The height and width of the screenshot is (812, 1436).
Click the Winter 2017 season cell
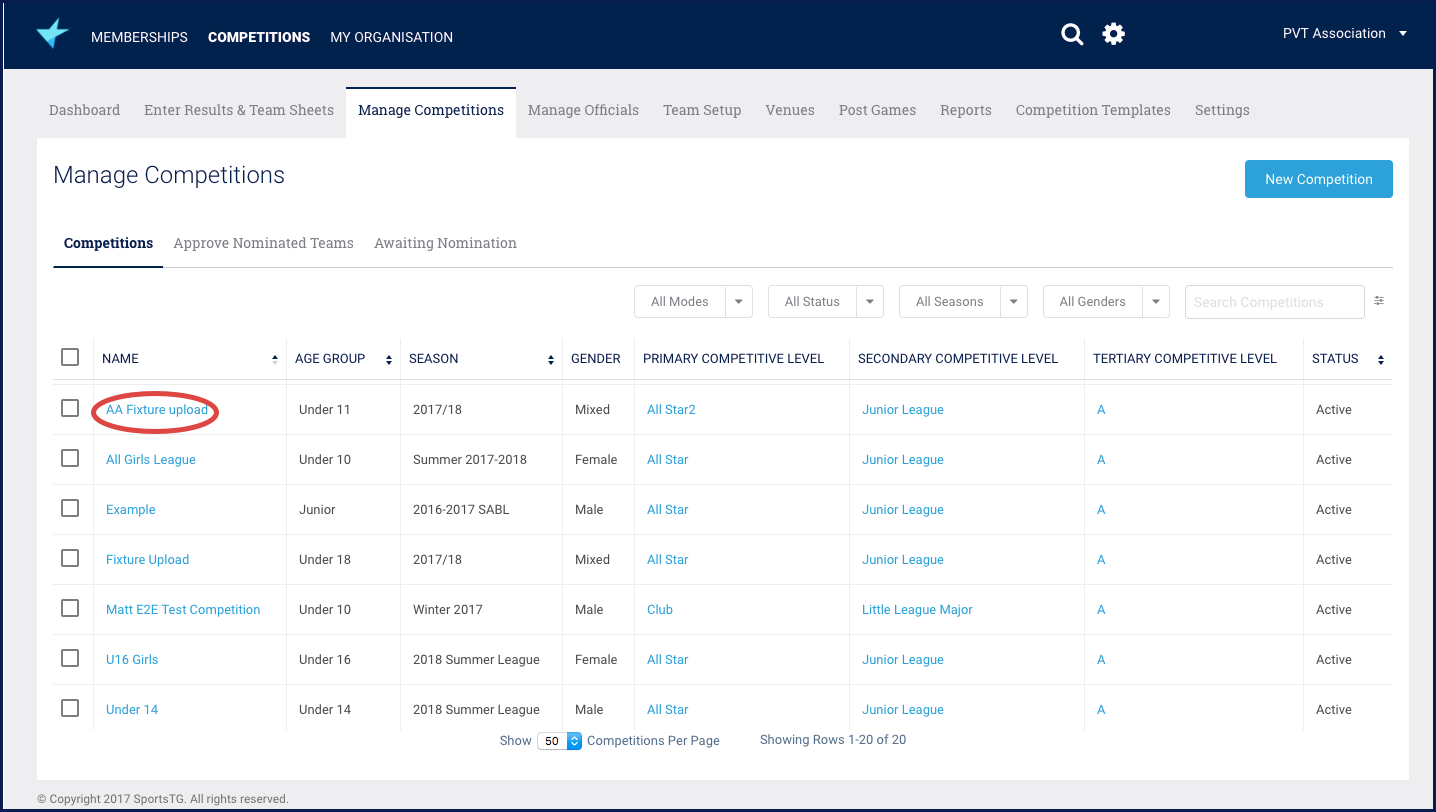pos(448,609)
